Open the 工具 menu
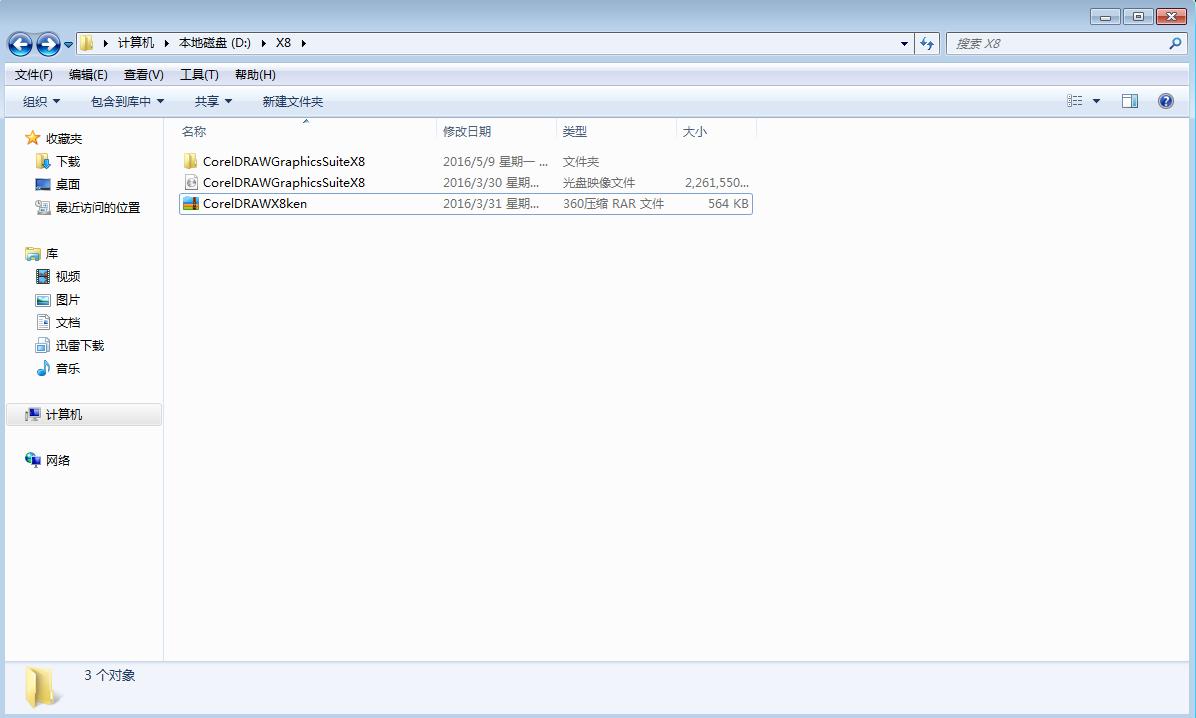The width and height of the screenshot is (1196, 718). coord(198,74)
